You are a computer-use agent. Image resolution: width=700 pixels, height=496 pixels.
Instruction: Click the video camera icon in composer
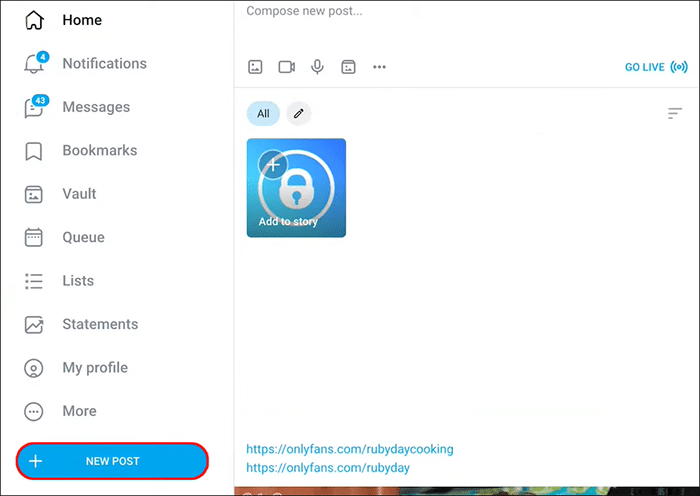(x=286, y=67)
